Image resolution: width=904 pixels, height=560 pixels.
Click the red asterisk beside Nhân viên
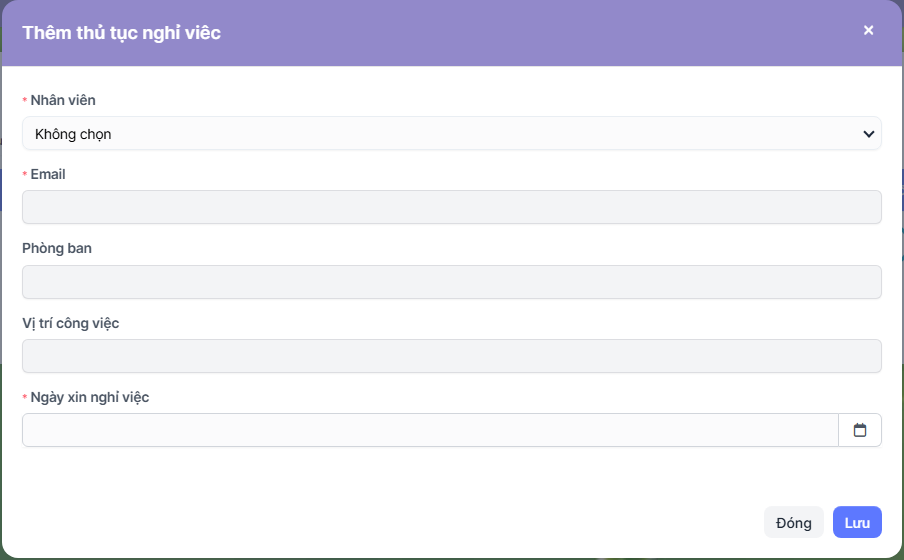coord(25,101)
